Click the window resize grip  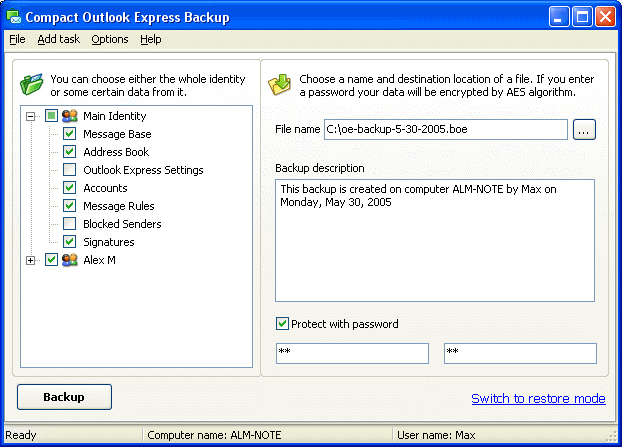(611, 436)
